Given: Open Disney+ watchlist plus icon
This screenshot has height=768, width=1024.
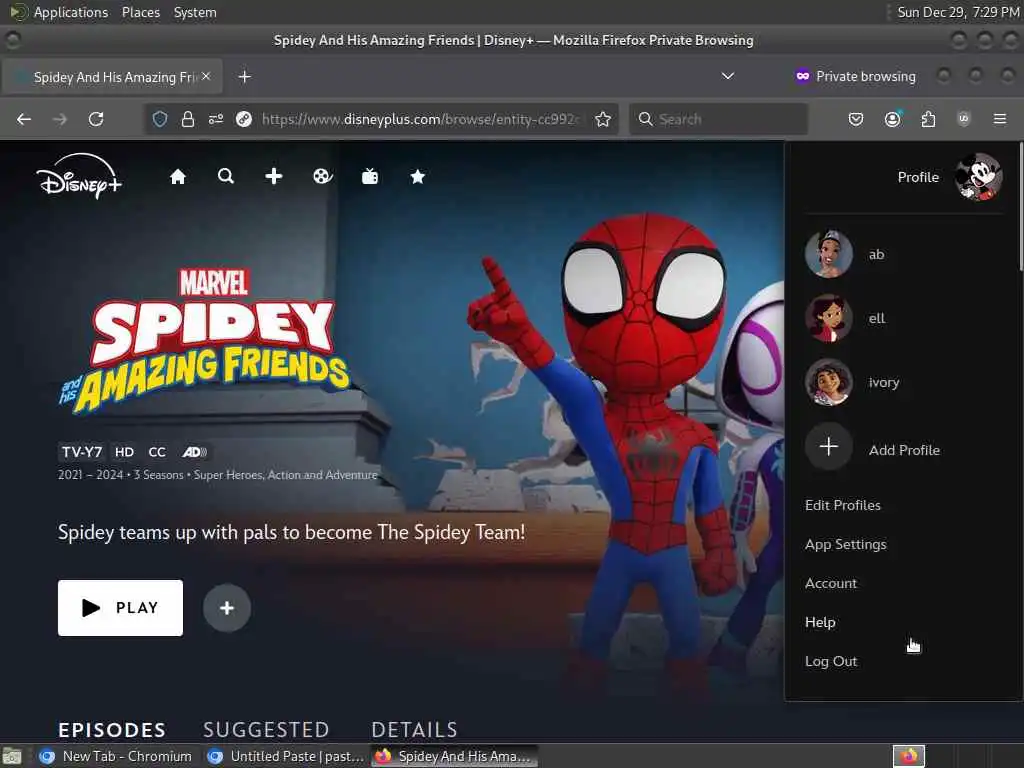Looking at the screenshot, I should [x=274, y=176].
